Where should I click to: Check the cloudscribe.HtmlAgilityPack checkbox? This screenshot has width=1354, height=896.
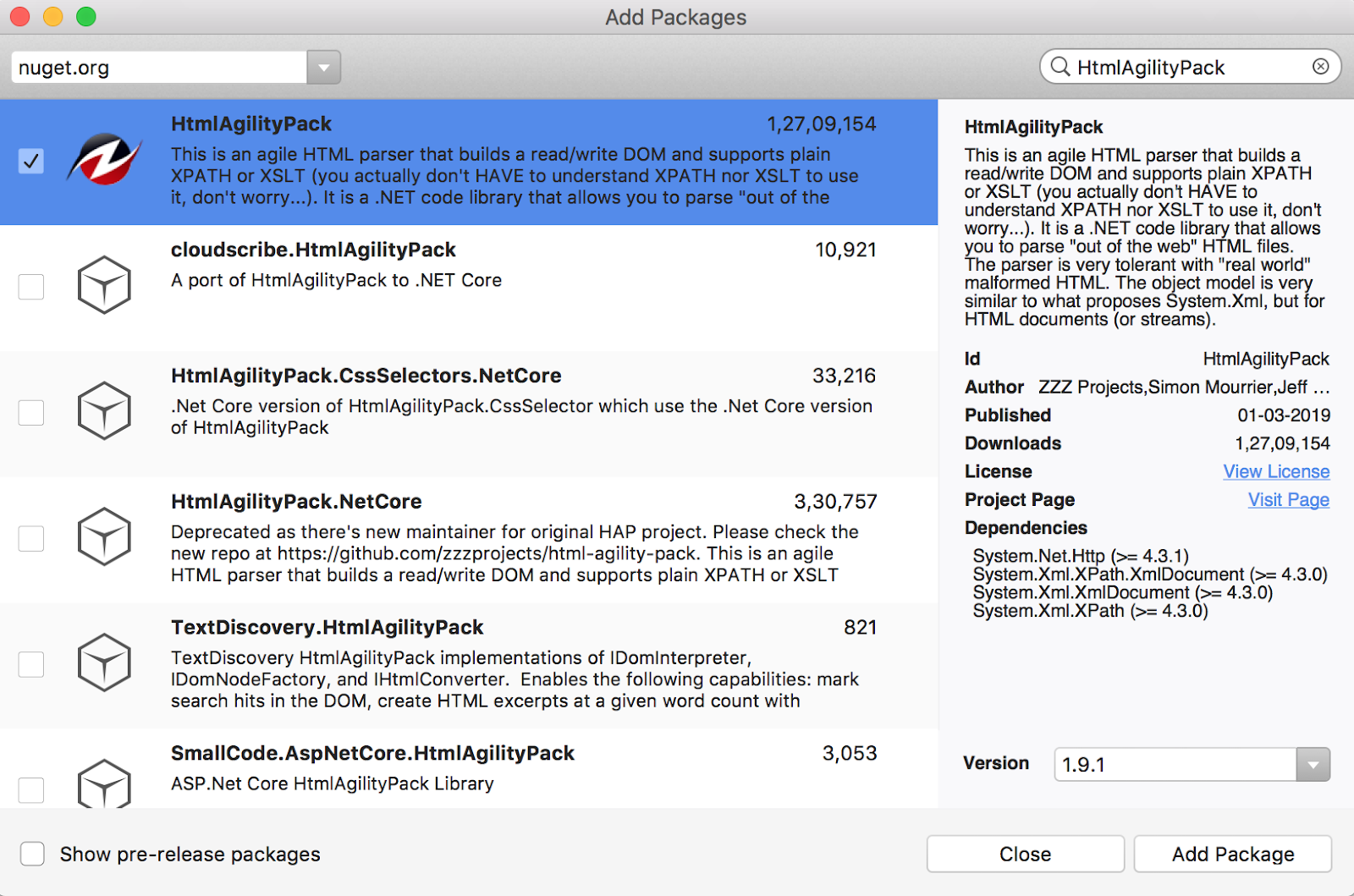[31, 287]
